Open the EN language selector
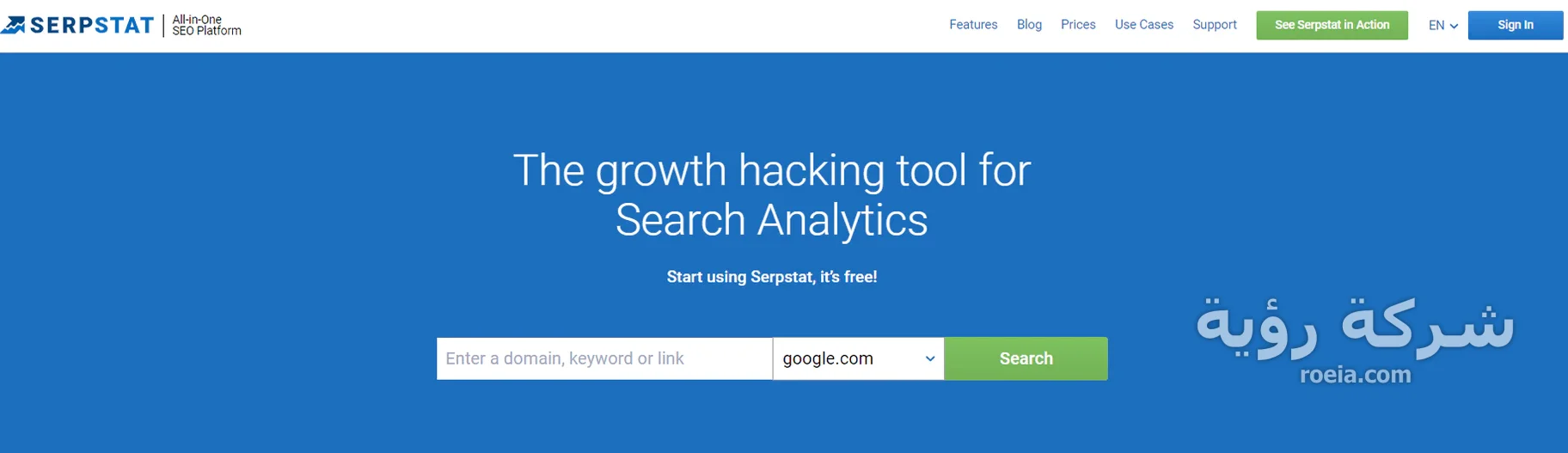1568x453 pixels. [1443, 26]
